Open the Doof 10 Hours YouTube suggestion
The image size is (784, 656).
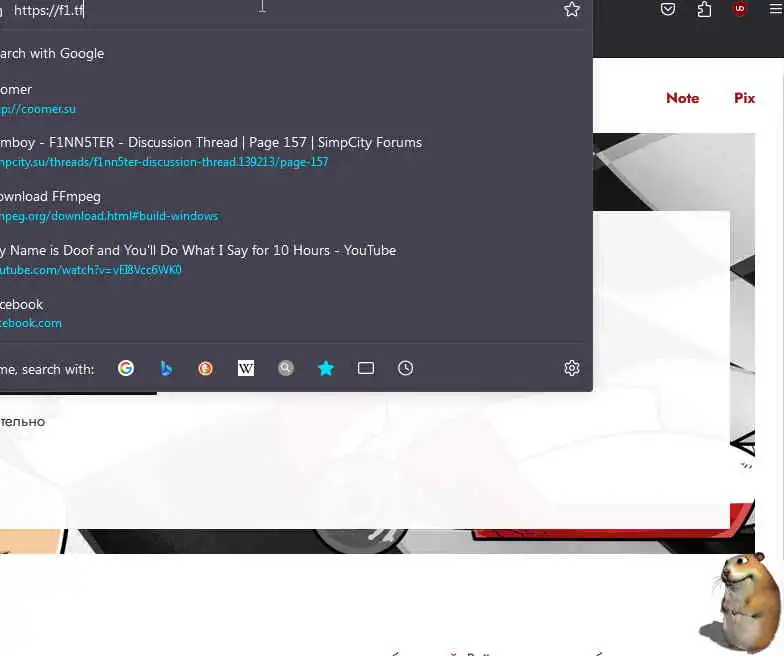pos(292,260)
